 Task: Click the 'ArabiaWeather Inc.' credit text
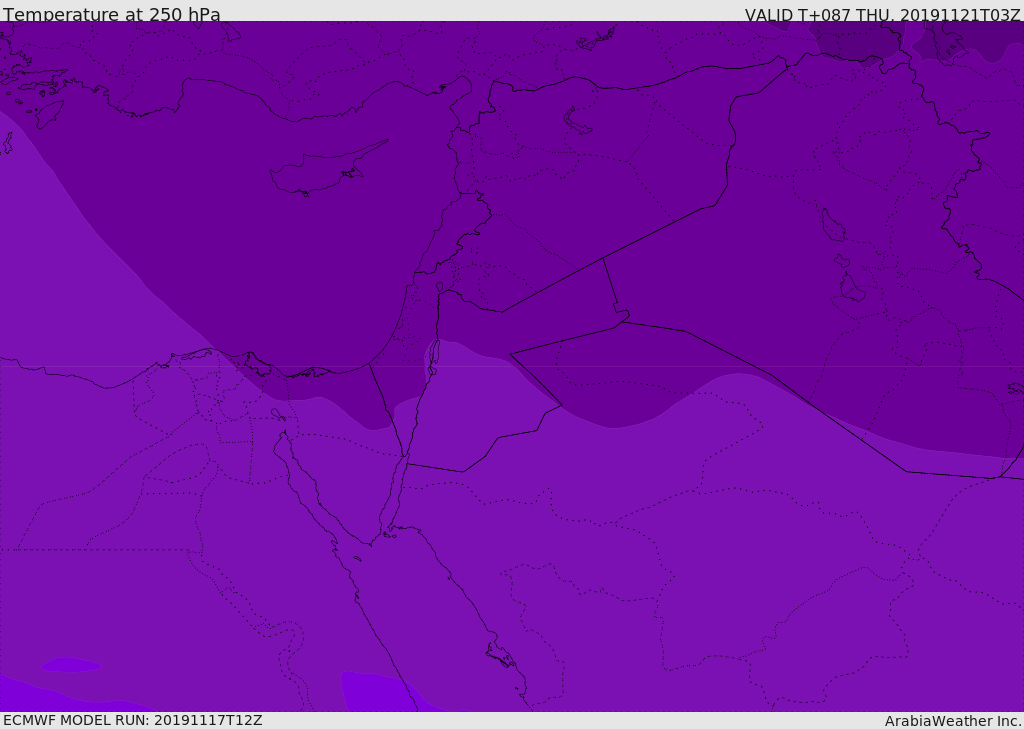952,721
